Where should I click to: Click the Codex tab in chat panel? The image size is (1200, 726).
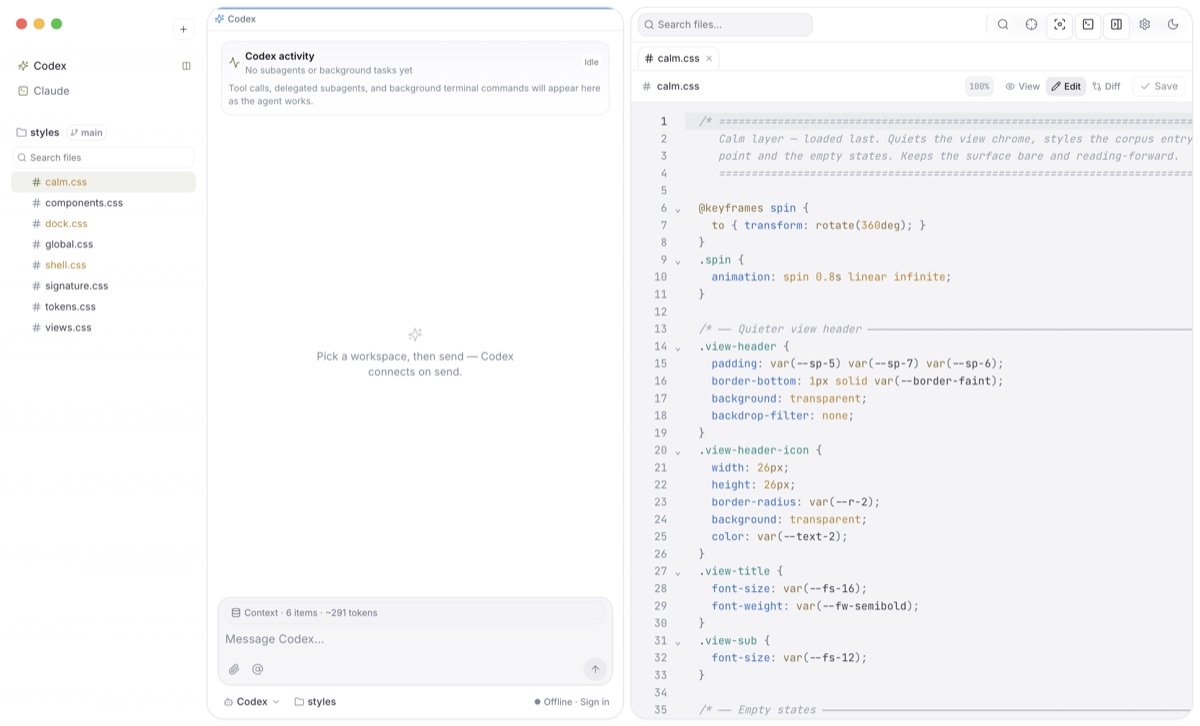click(x=236, y=19)
